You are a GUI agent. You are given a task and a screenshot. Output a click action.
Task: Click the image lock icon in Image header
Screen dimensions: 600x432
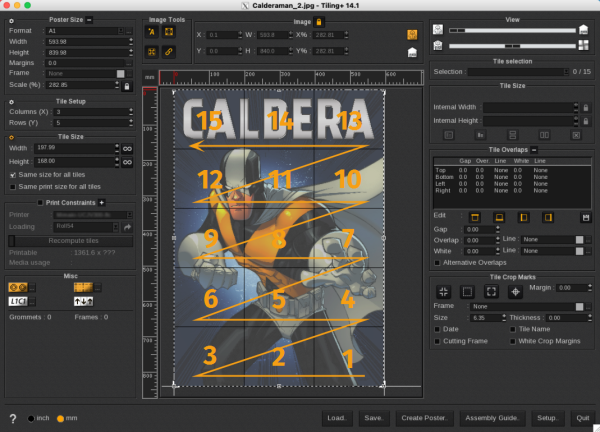click(319, 21)
